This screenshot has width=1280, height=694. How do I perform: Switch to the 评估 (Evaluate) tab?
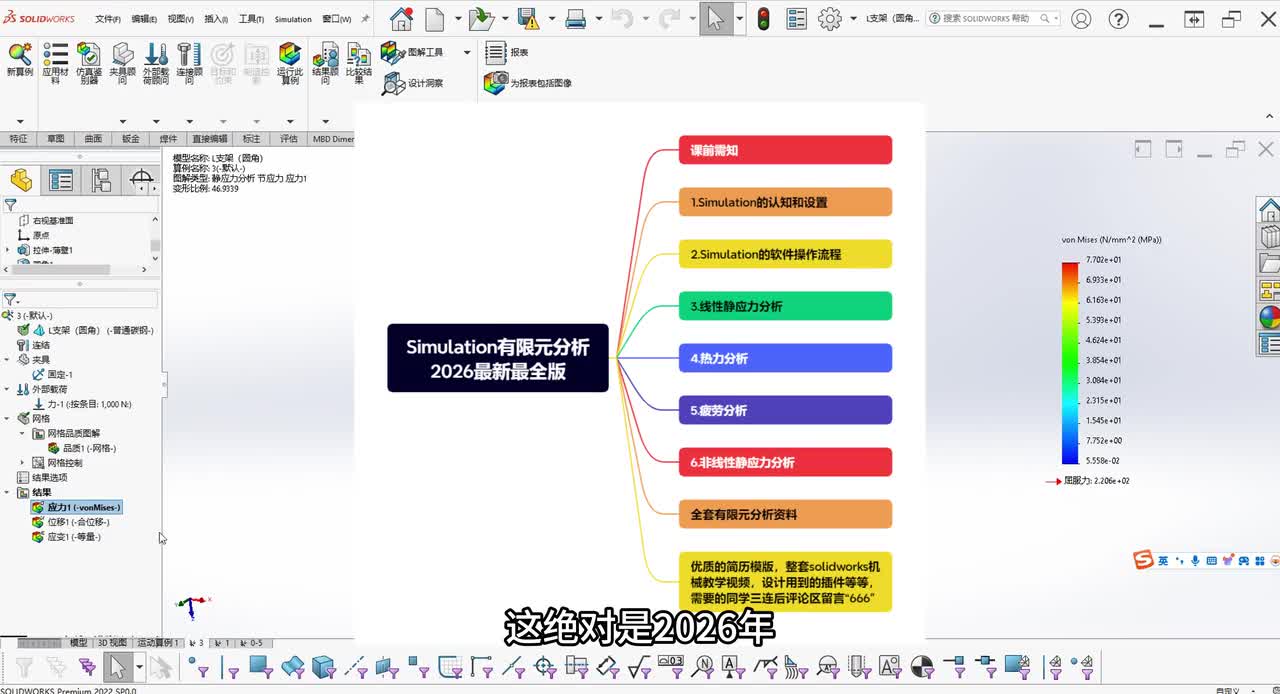289,139
